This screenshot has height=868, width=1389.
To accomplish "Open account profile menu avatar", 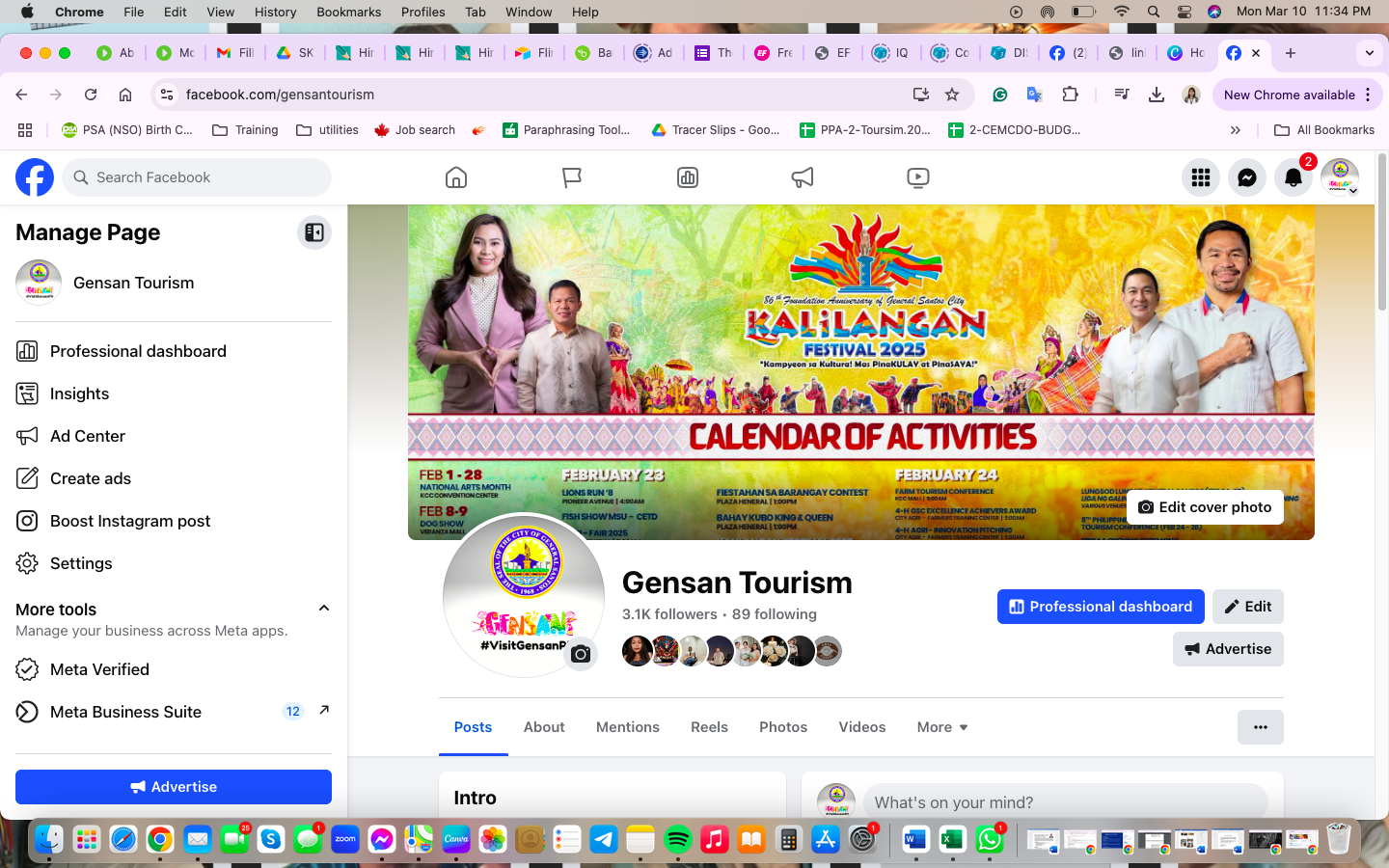I will coord(1340,177).
